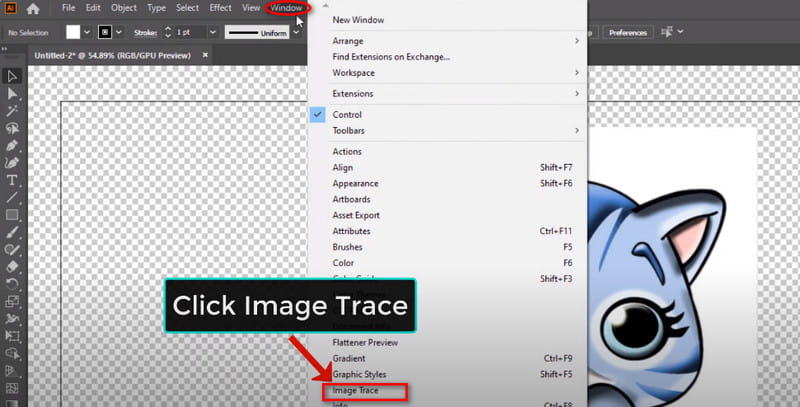Activate the Free Transform tool
Screen dimensions: 800x407
[x=12, y=336]
